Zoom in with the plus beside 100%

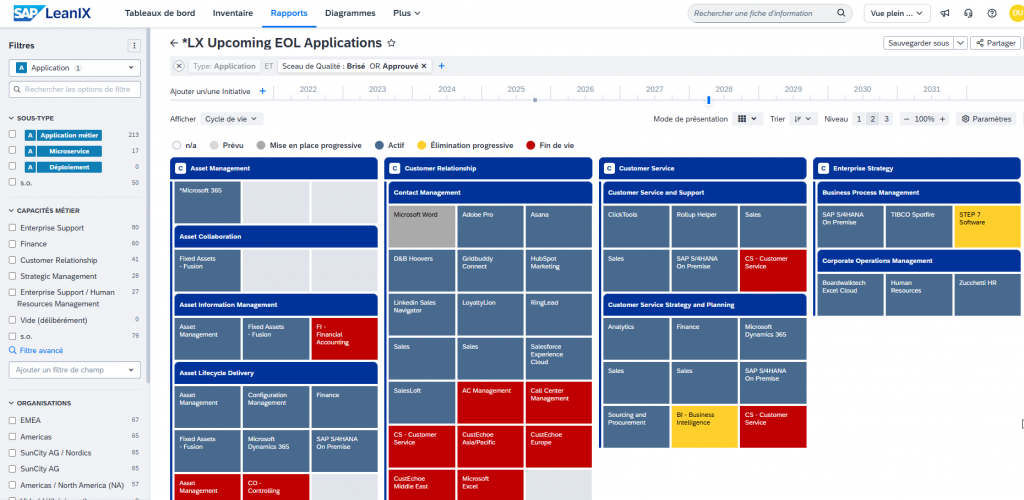coord(946,118)
